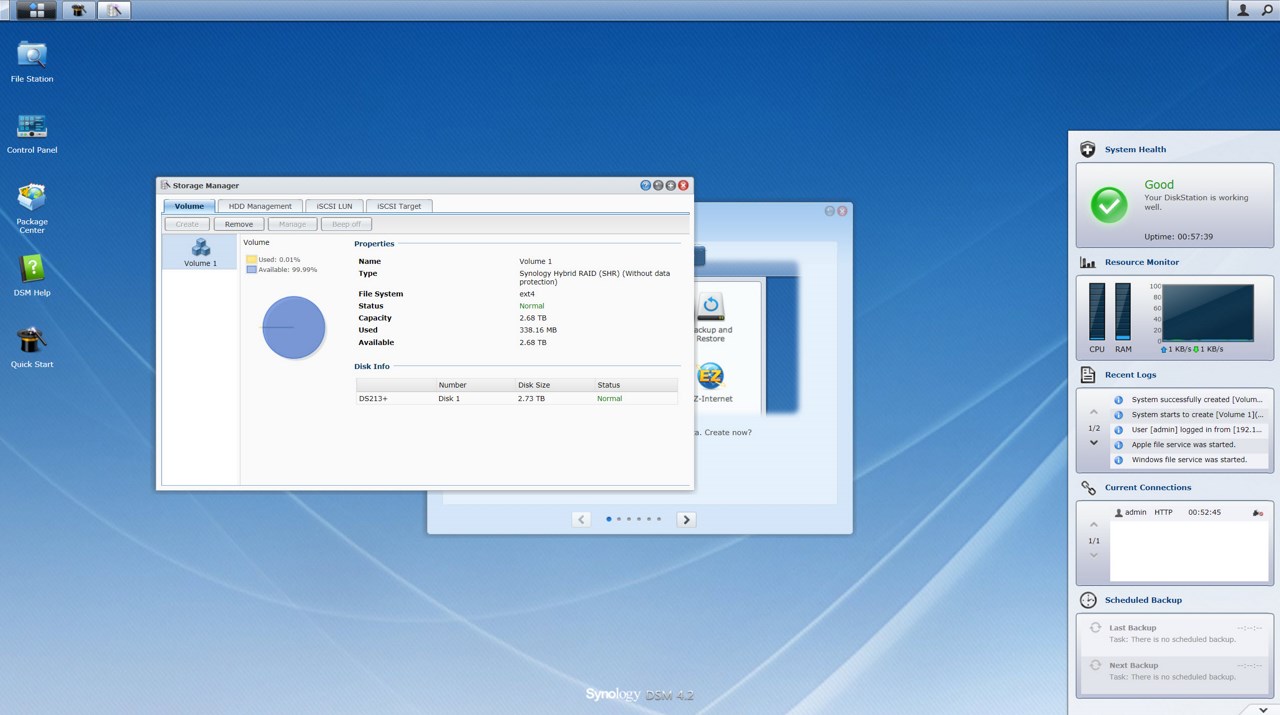Launch Package Center desktop icon
The image size is (1280, 715).
32,208
